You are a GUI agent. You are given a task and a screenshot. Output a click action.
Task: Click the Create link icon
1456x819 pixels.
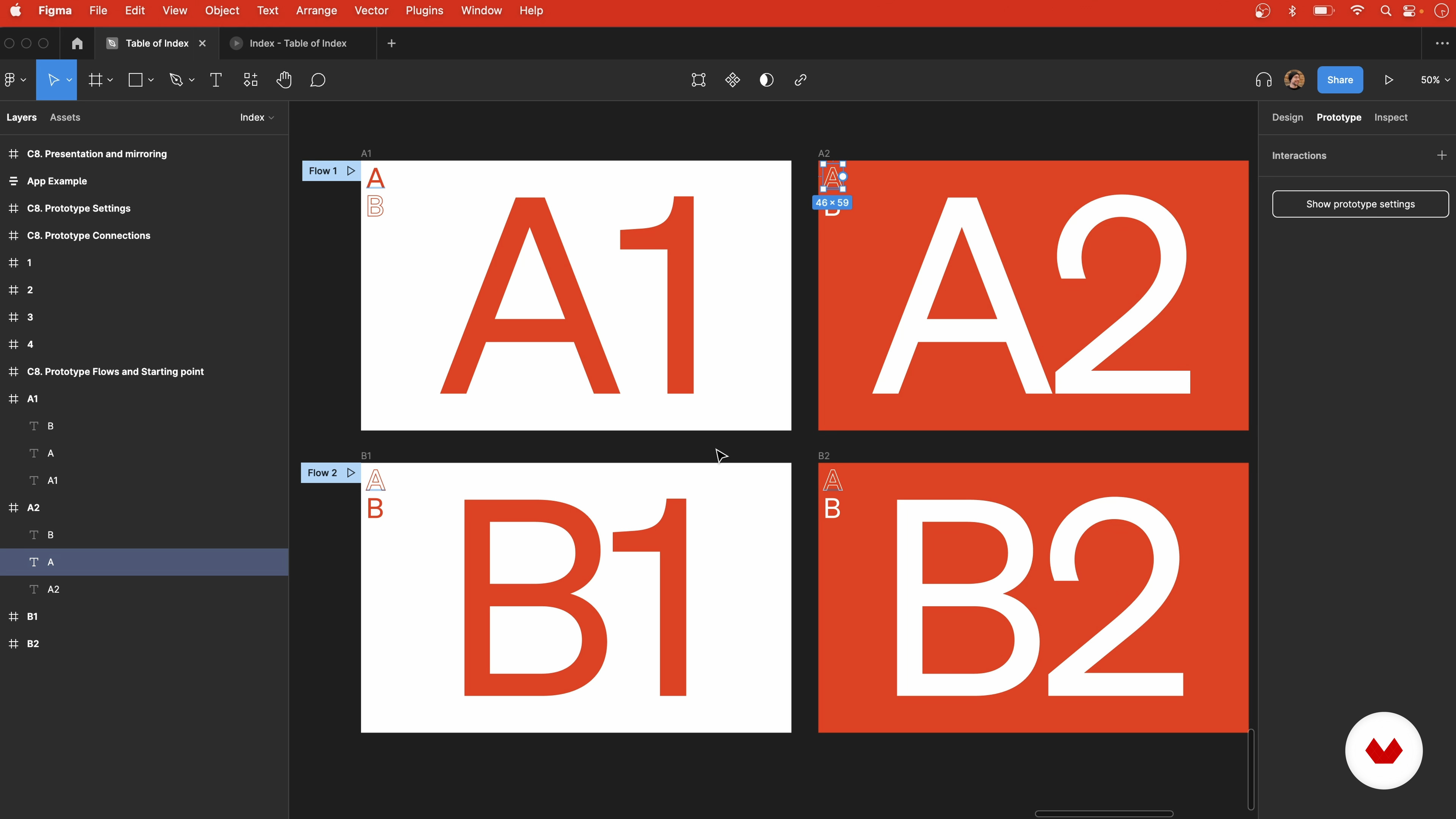tap(800, 80)
